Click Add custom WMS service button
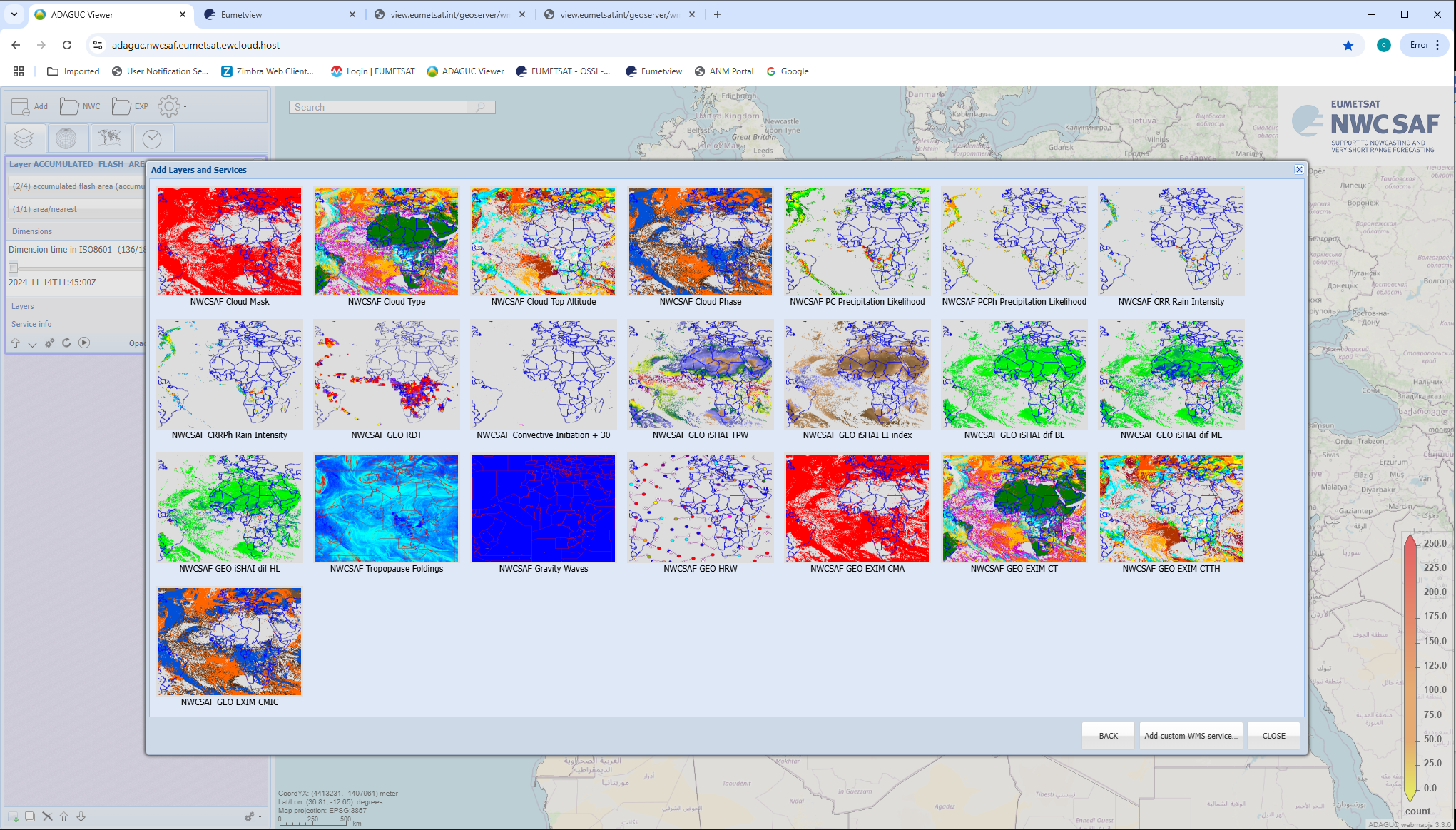This screenshot has width=1456, height=830. click(x=1191, y=736)
